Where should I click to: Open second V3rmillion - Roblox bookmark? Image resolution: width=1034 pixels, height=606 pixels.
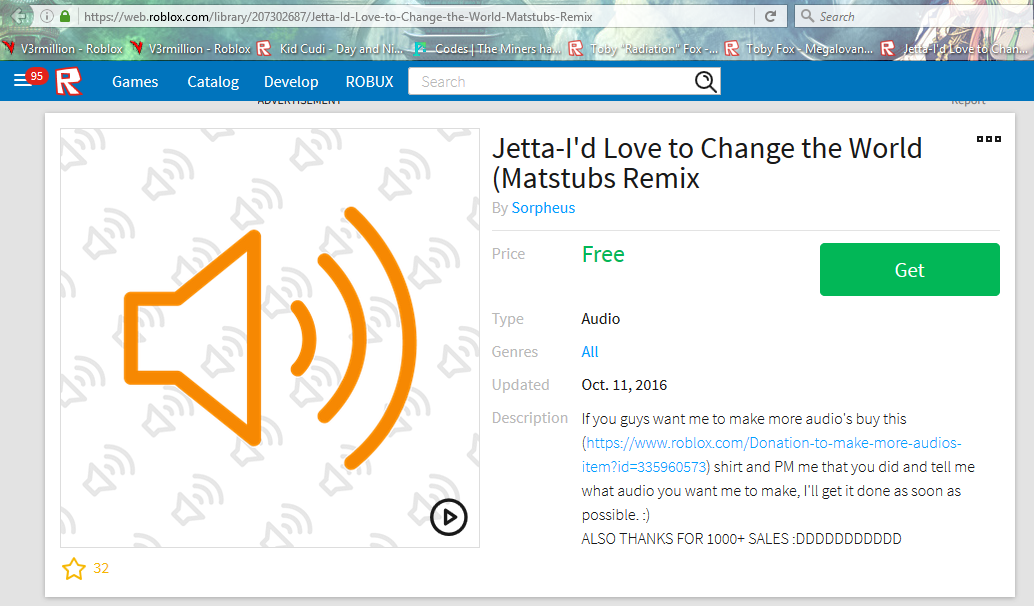[191, 49]
